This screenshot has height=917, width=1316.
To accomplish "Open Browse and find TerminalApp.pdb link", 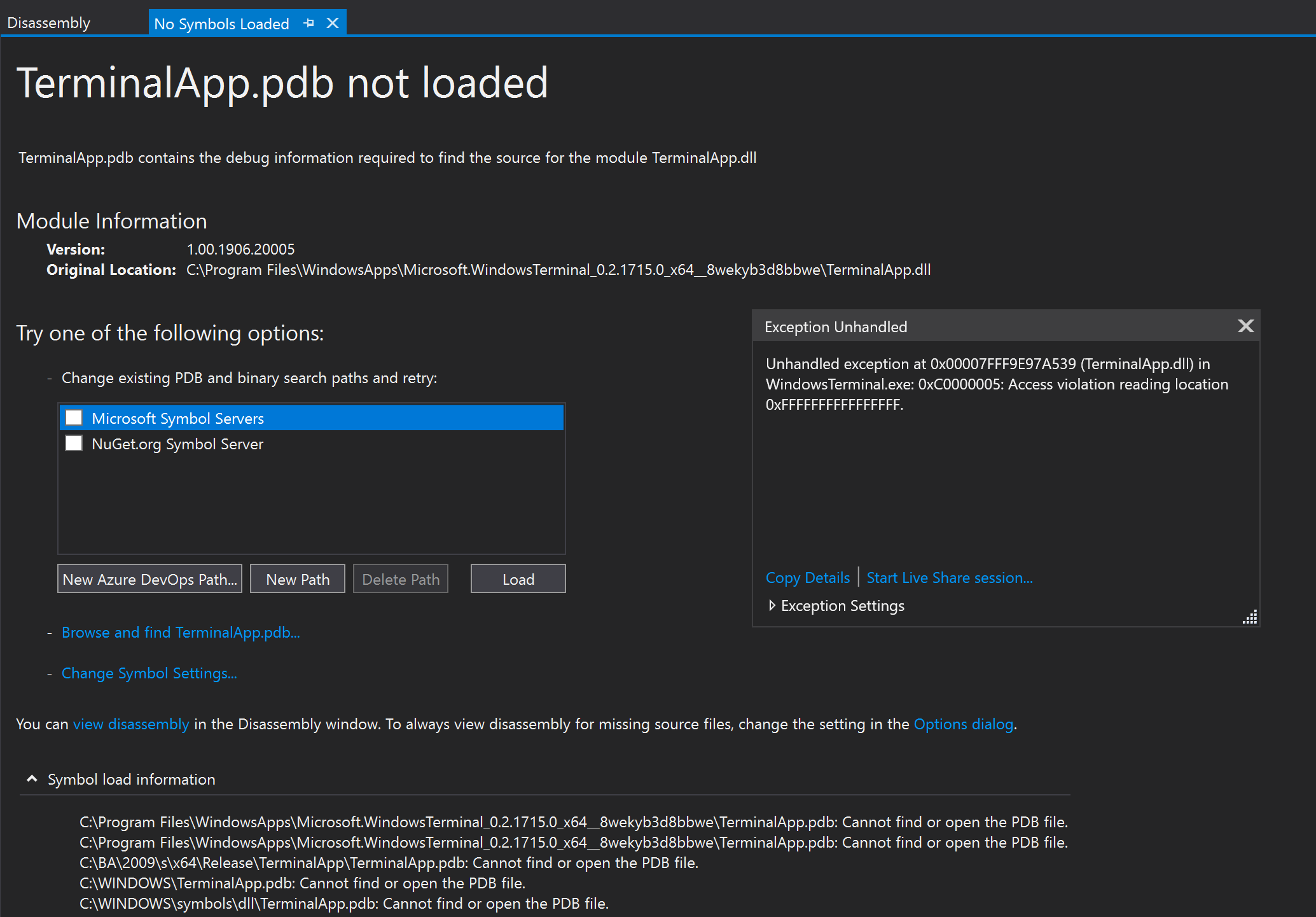I will click(x=181, y=633).
